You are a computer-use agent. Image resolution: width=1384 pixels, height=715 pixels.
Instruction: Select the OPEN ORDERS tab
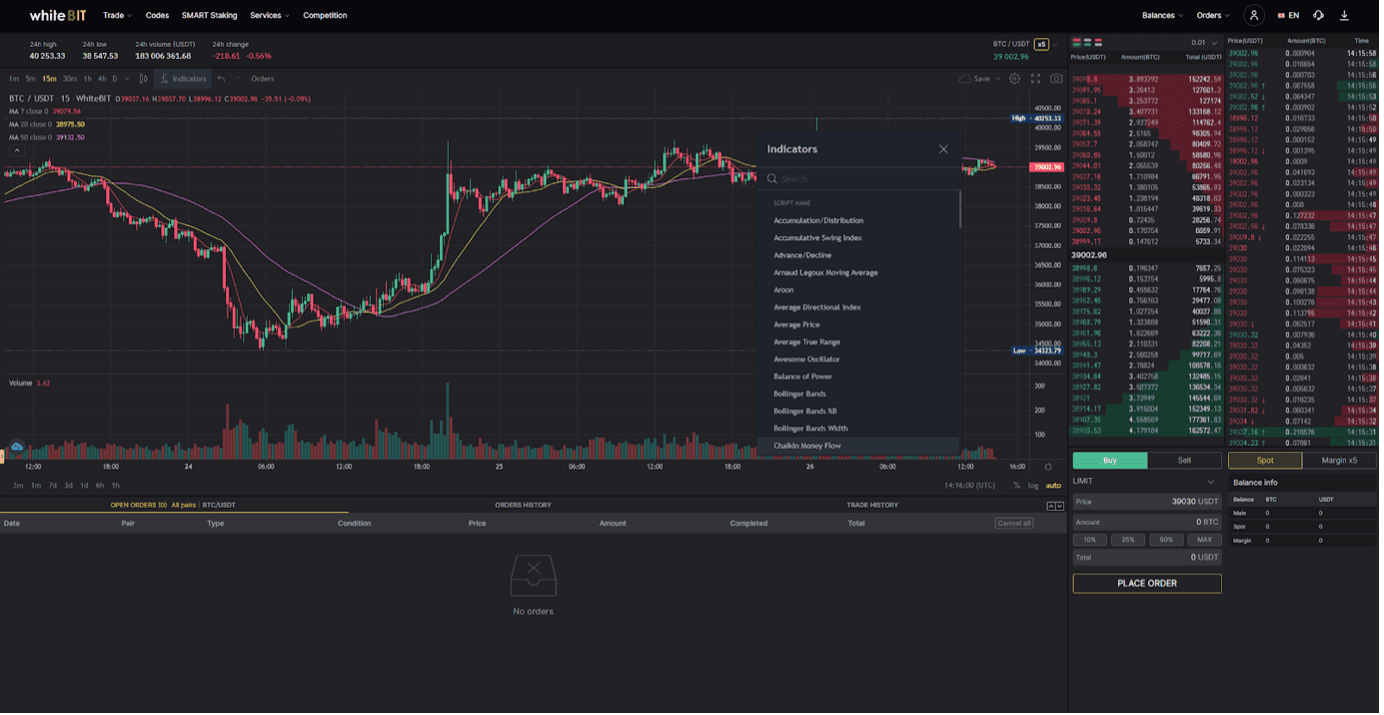(139, 506)
